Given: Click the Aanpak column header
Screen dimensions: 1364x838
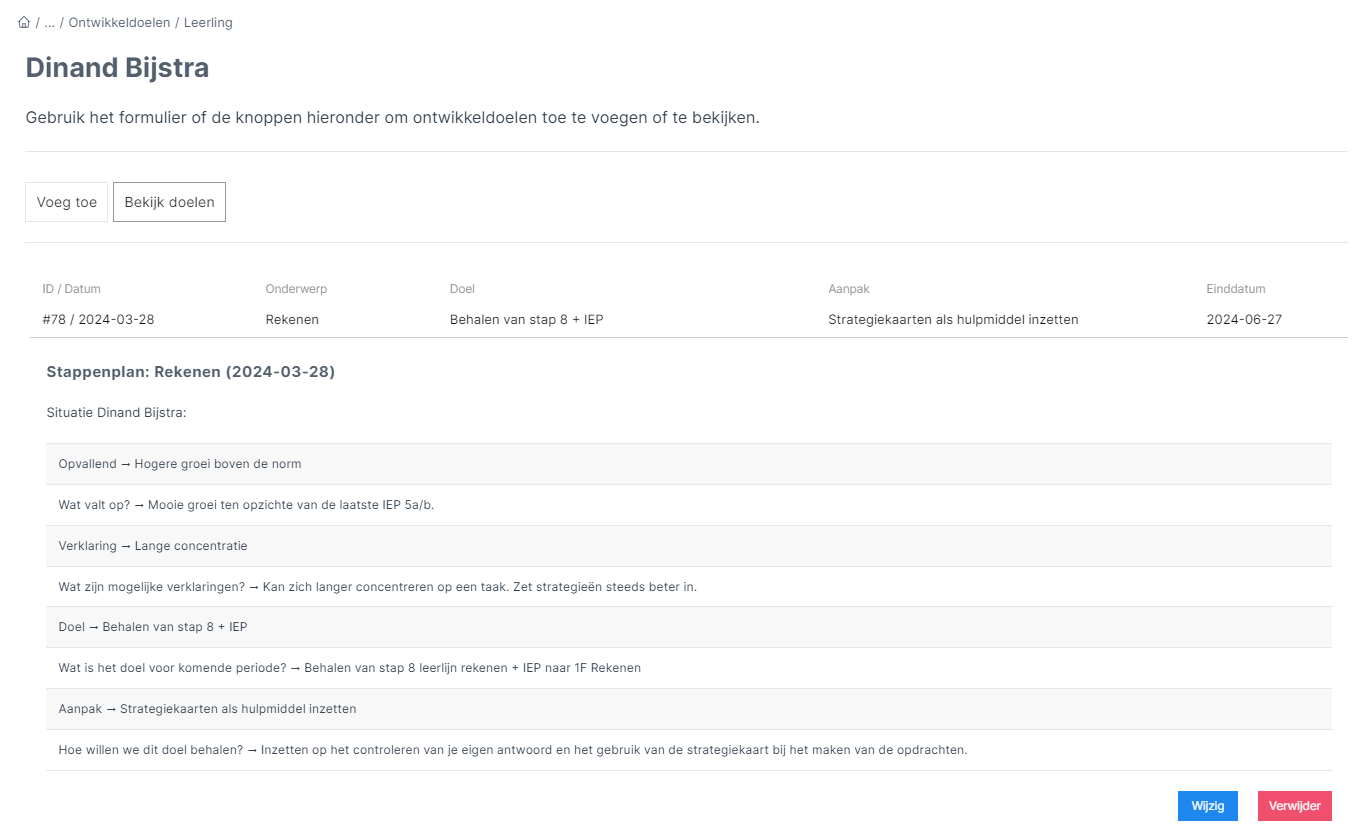Looking at the screenshot, I should (x=848, y=289).
